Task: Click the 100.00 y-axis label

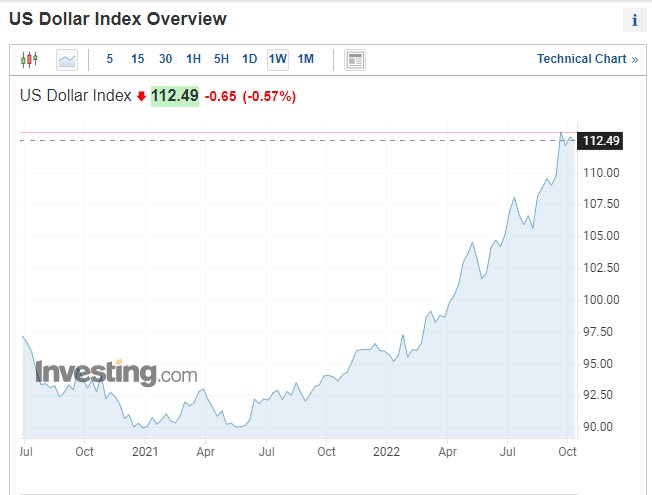Action: tap(601, 299)
